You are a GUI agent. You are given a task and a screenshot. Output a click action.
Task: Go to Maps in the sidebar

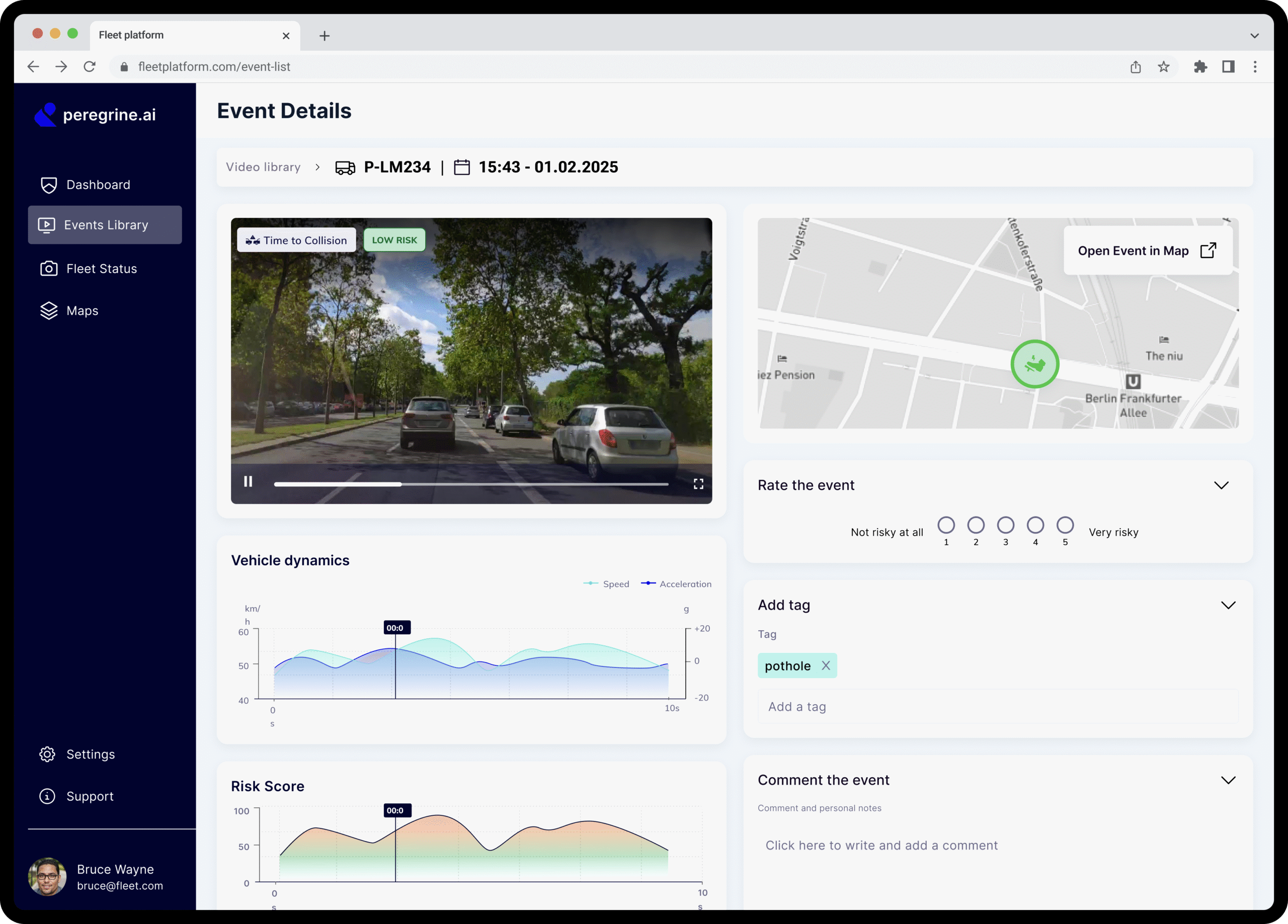(82, 311)
